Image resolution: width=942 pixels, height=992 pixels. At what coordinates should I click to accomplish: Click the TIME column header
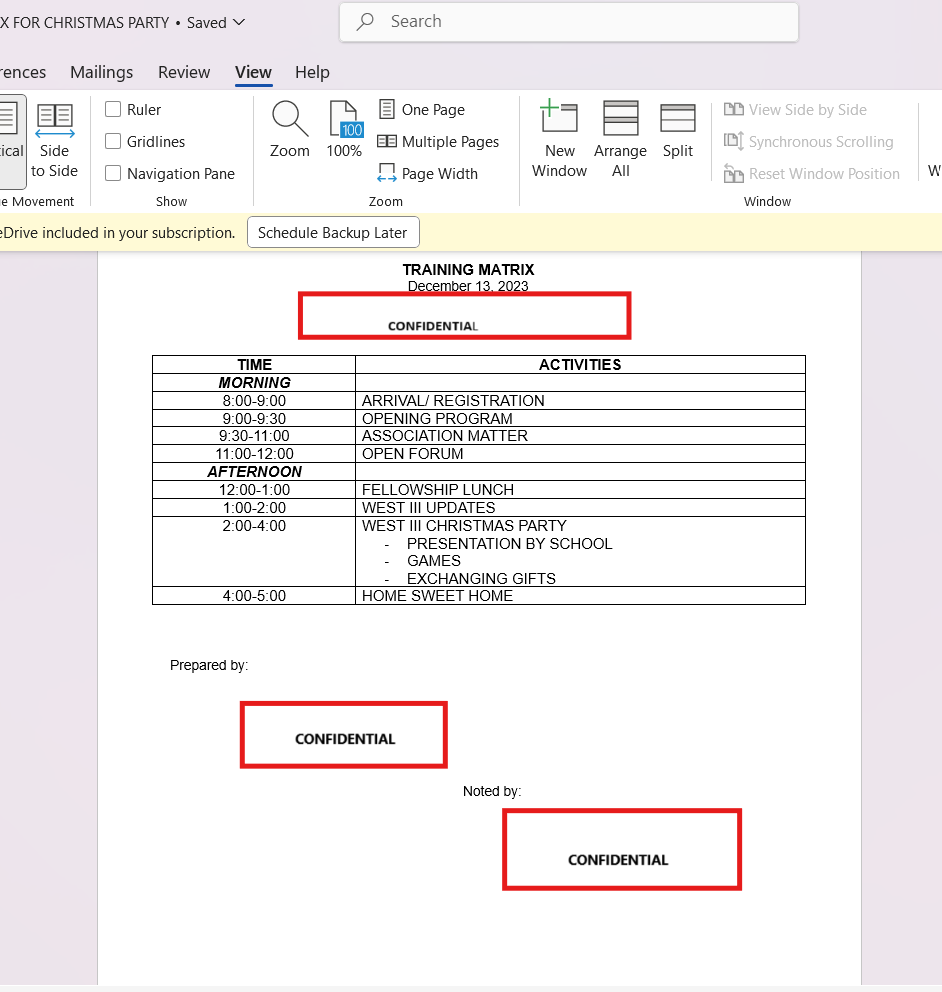[254, 364]
